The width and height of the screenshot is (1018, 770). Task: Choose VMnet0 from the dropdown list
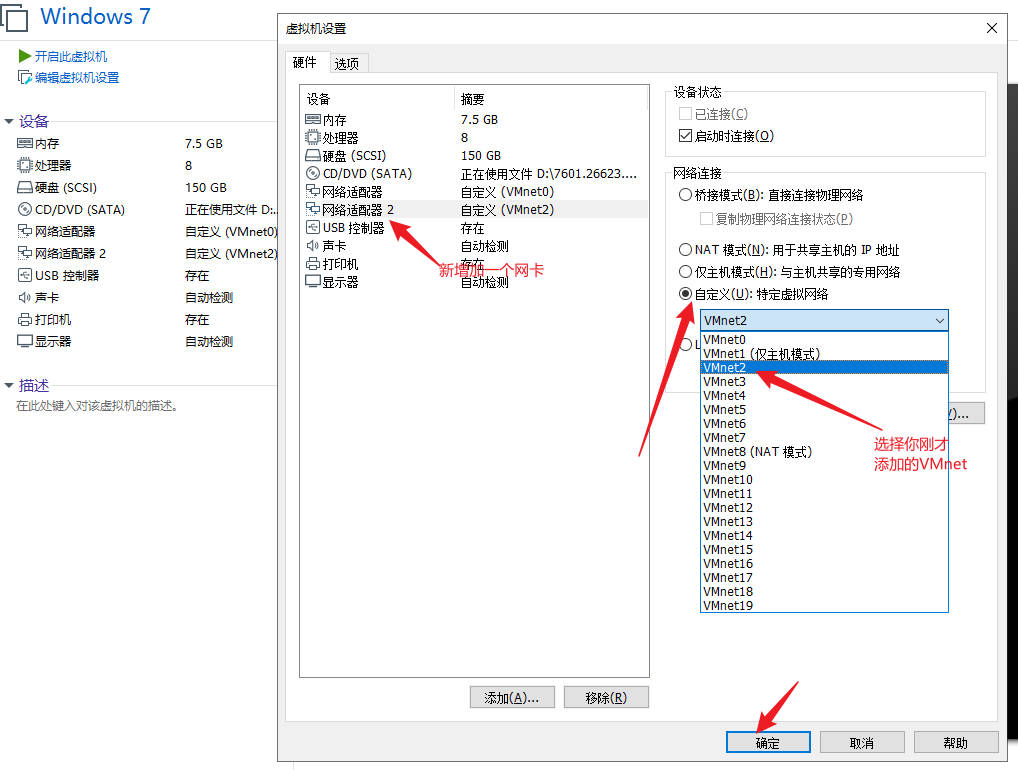click(x=824, y=340)
